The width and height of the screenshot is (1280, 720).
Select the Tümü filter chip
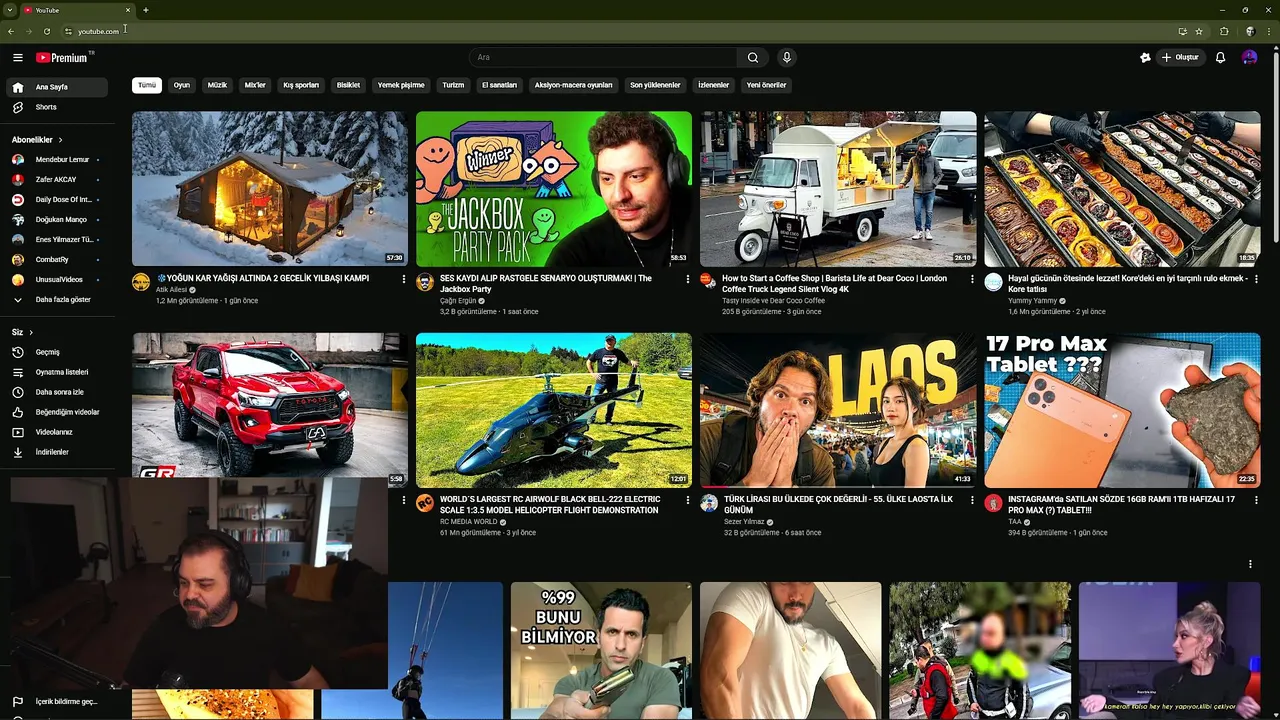point(147,85)
